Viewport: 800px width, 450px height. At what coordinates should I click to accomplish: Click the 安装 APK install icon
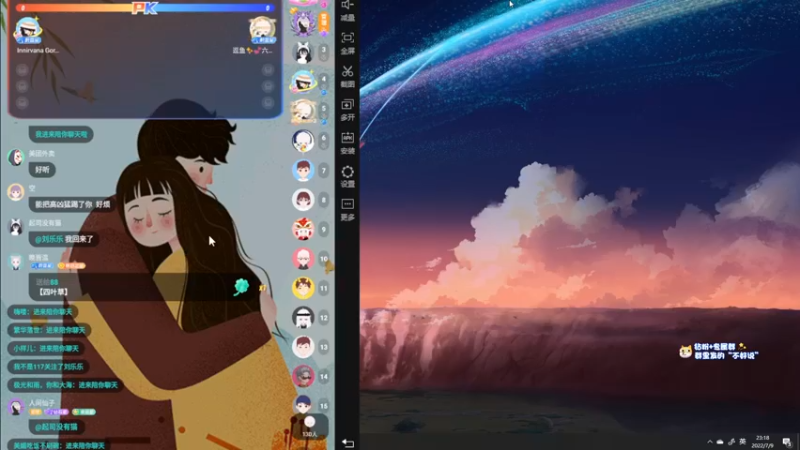point(347,143)
